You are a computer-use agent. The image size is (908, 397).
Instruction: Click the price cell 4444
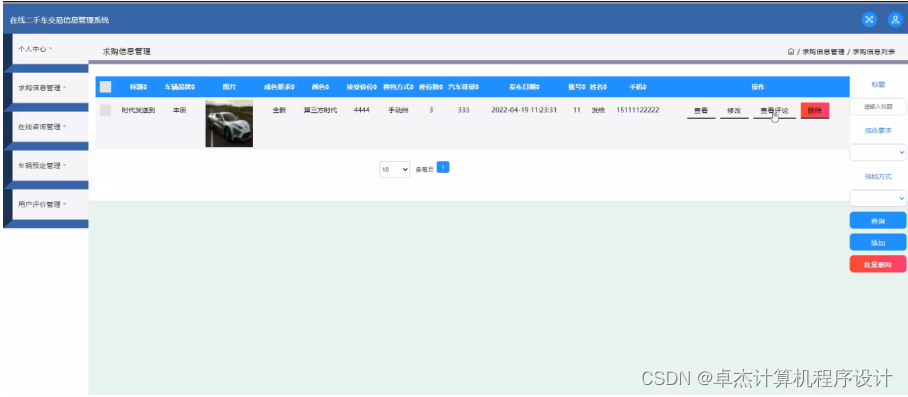(361, 110)
